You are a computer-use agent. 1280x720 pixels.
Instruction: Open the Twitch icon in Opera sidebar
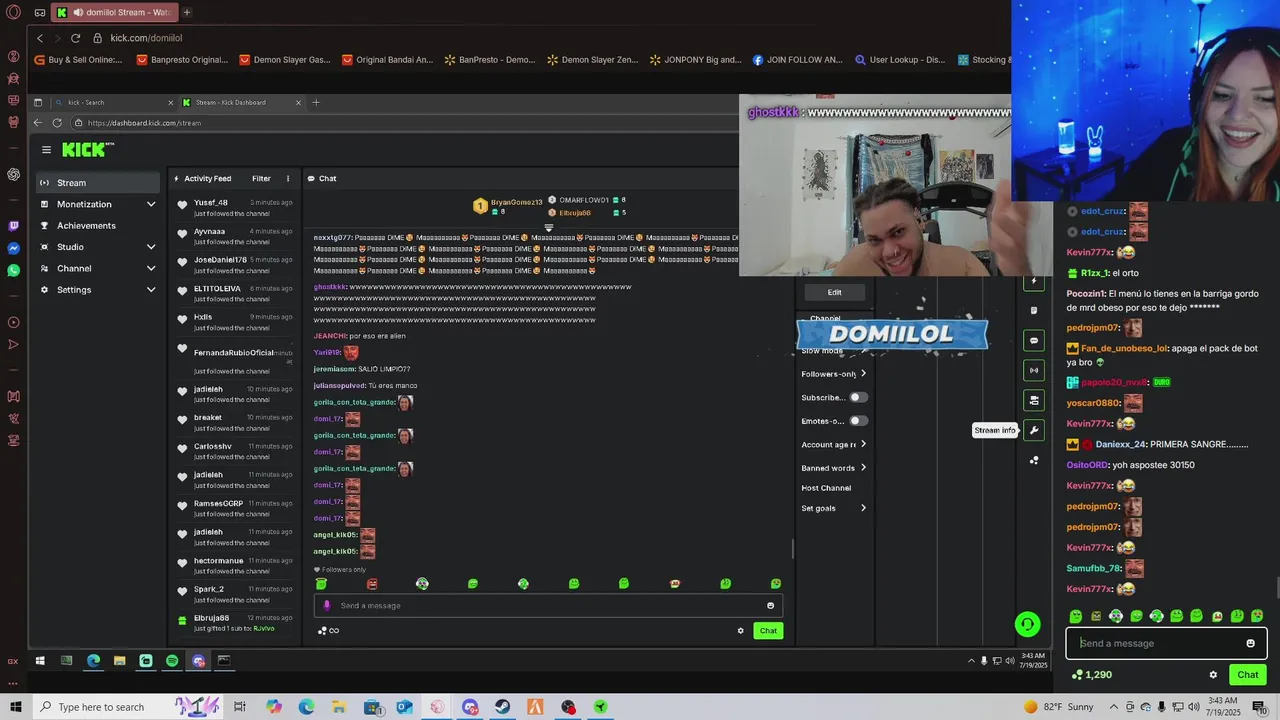tap(13, 226)
